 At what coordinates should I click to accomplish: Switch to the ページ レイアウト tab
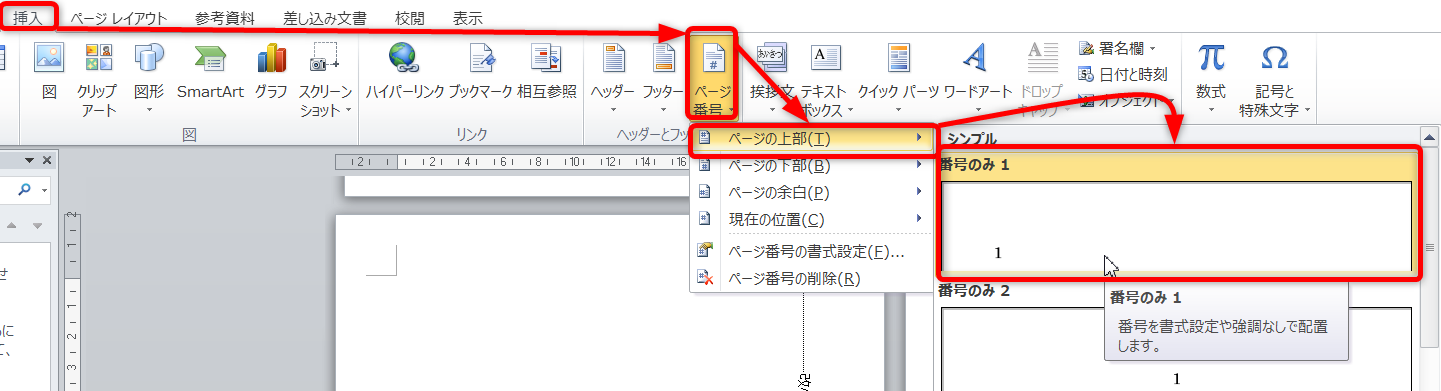click(119, 18)
